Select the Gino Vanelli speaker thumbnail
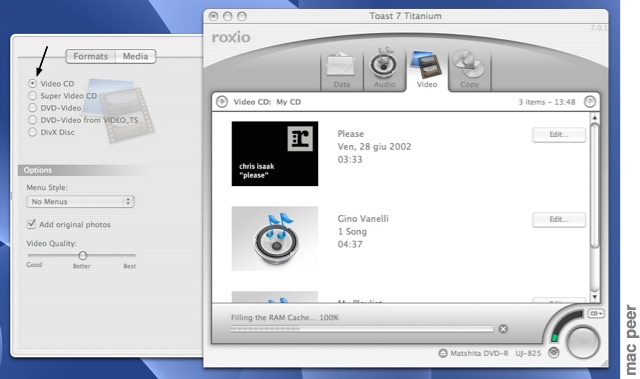 click(275, 239)
